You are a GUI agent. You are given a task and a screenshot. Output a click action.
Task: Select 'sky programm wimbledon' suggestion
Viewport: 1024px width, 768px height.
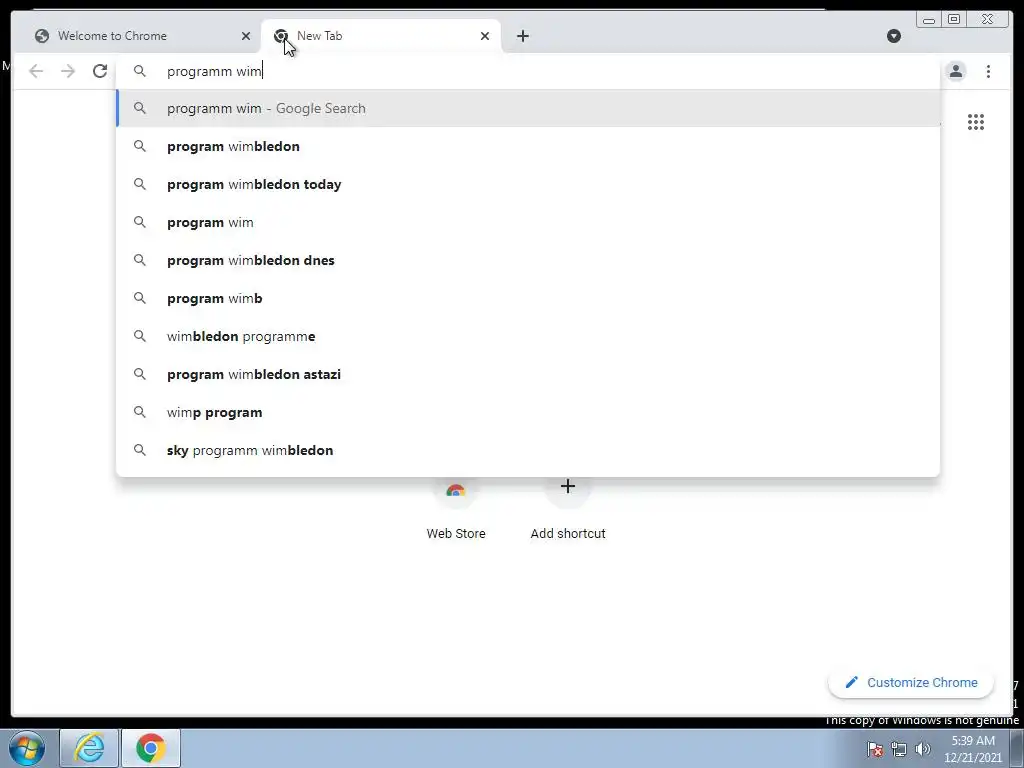point(528,450)
